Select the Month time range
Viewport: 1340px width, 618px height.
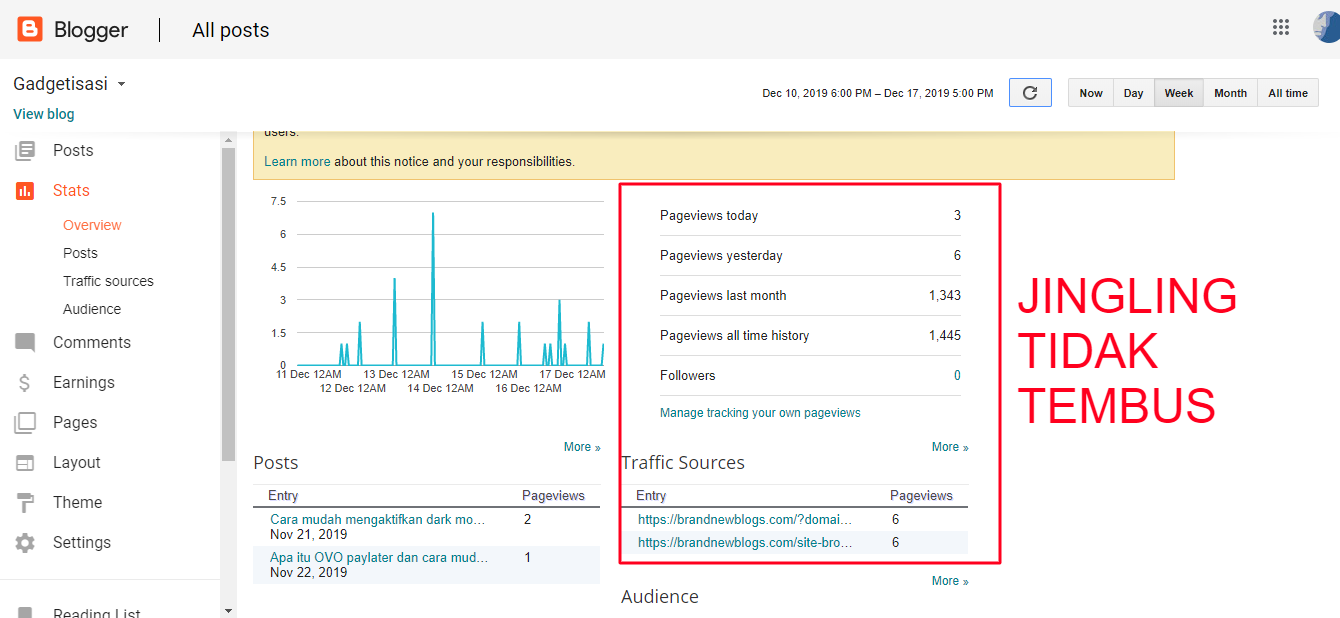tap(1230, 93)
